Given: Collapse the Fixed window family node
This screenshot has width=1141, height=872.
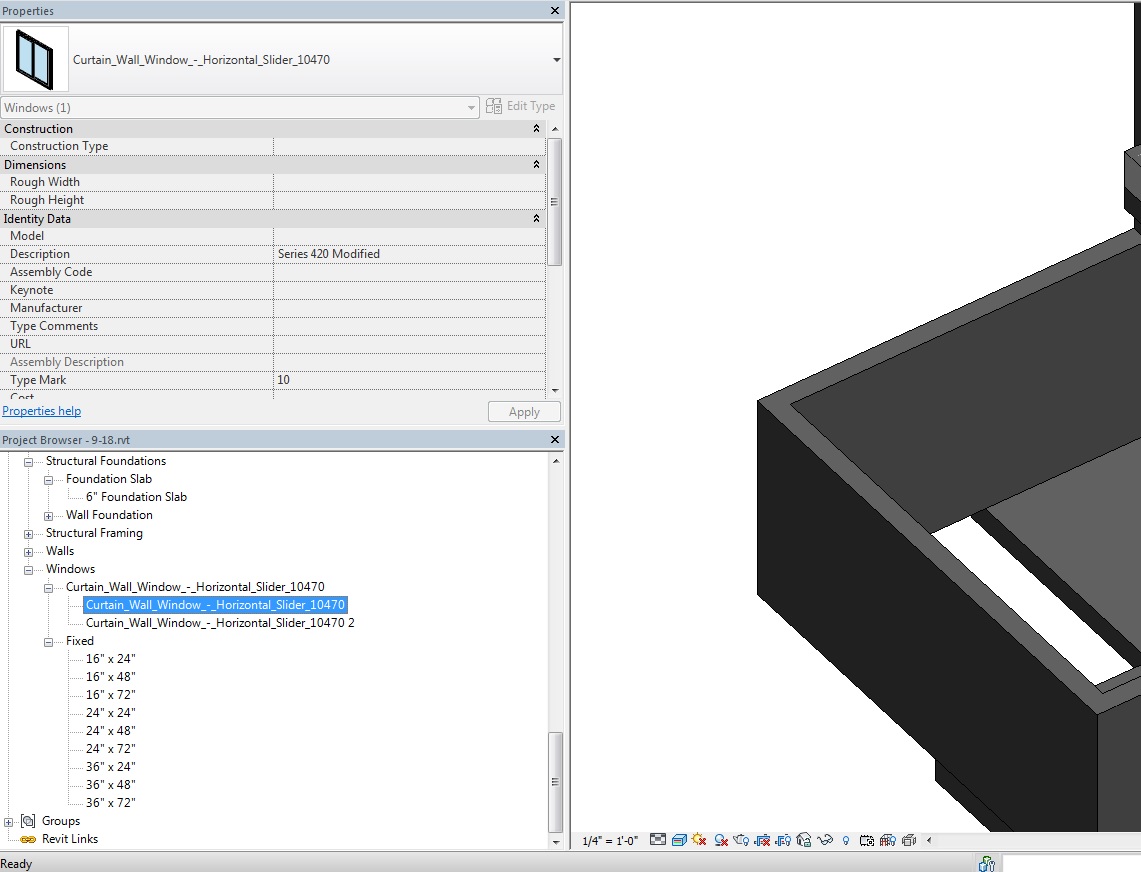Looking at the screenshot, I should tap(48, 642).
